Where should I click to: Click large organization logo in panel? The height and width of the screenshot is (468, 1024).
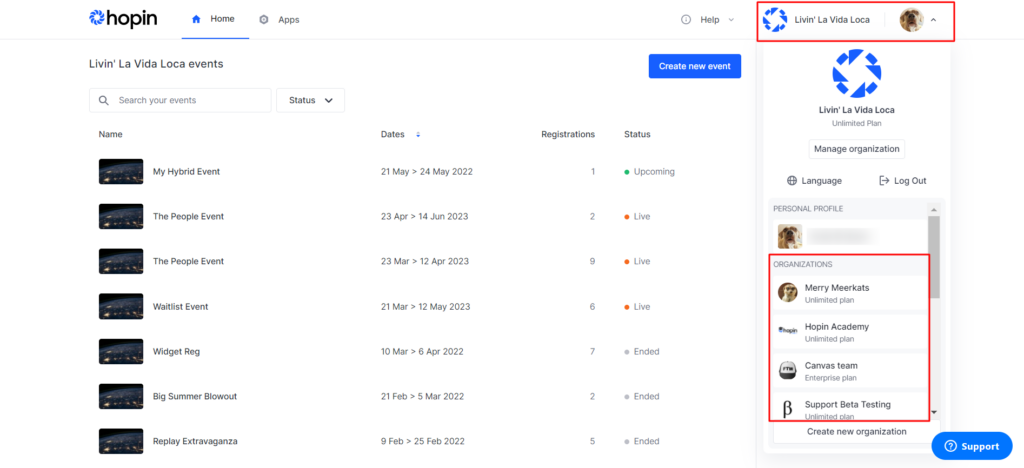pos(857,73)
